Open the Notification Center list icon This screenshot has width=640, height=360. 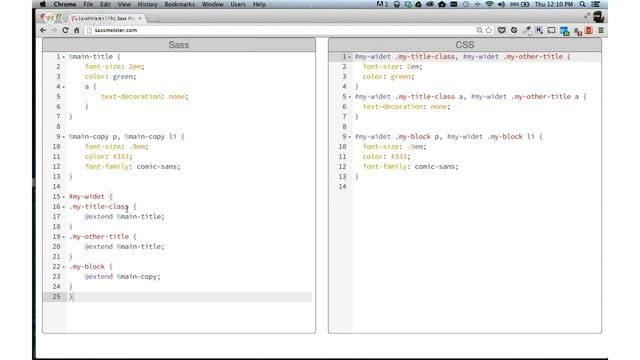(596, 4)
